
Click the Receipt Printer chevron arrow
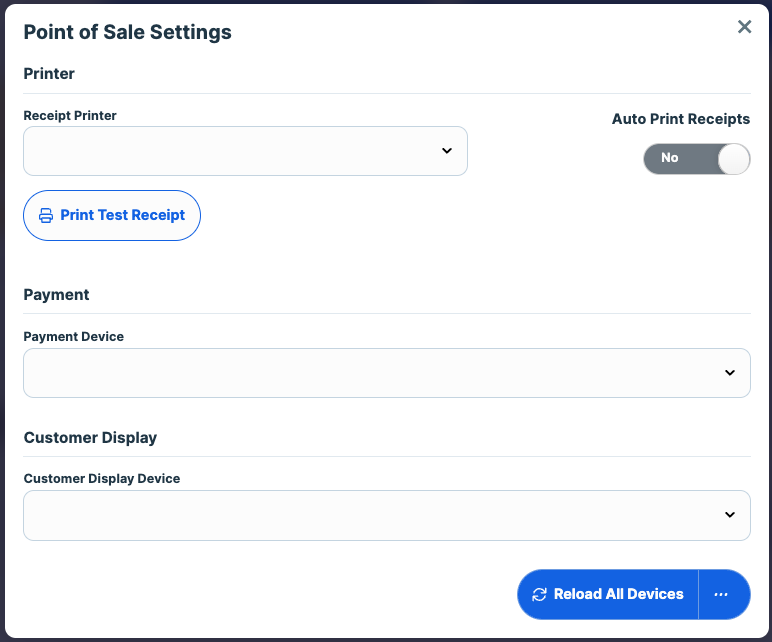click(446, 151)
